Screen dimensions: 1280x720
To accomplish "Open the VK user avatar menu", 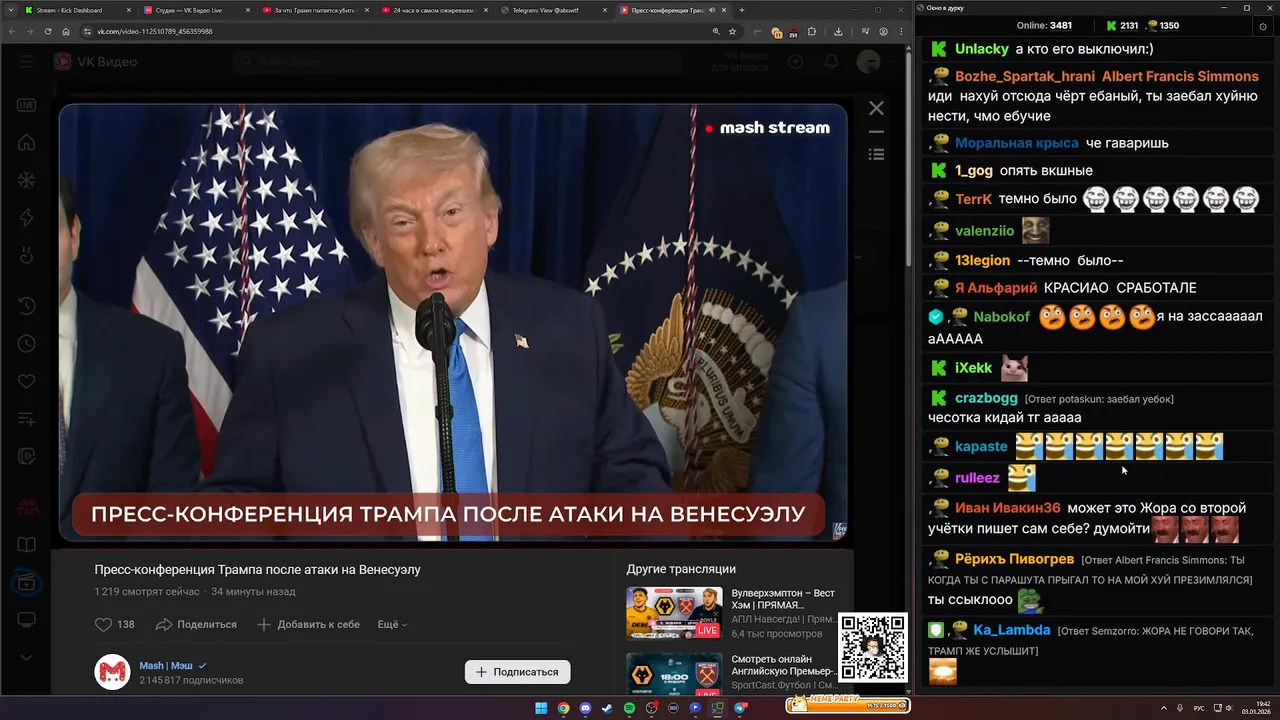I will (x=868, y=62).
